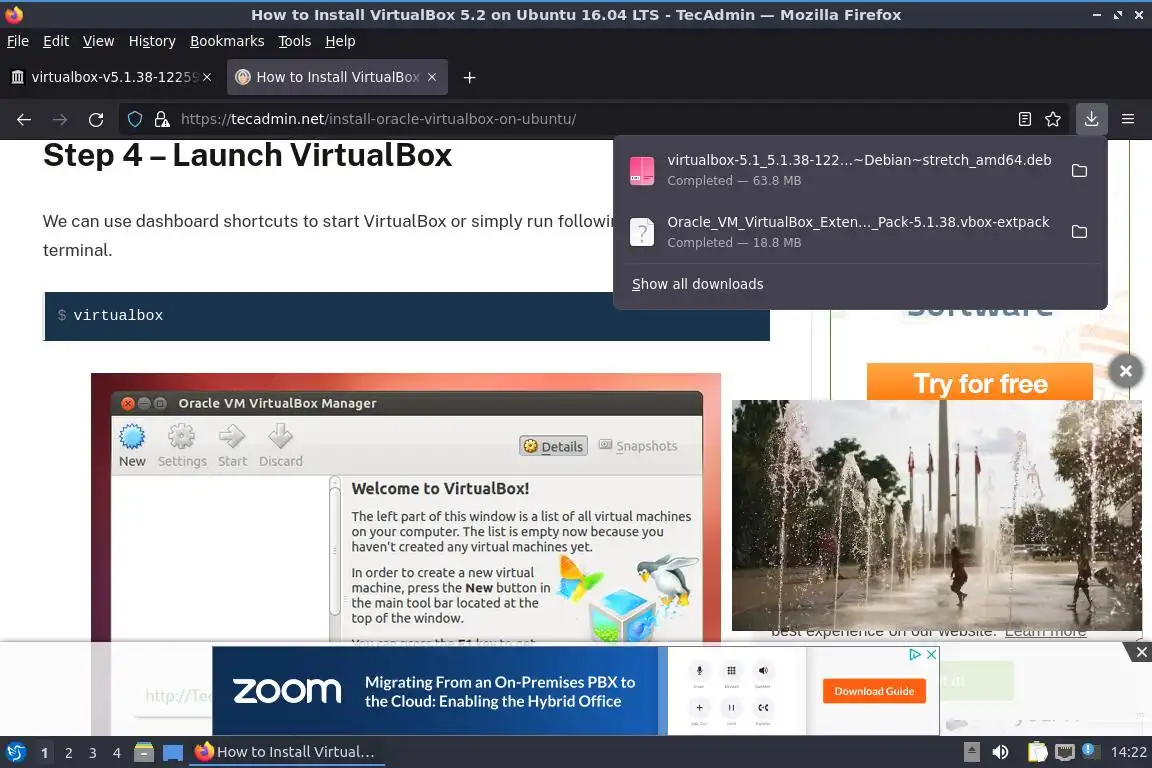Click the Zoom logo in the ad
Screen dimensions: 1152x768
pyautogui.click(x=287, y=691)
